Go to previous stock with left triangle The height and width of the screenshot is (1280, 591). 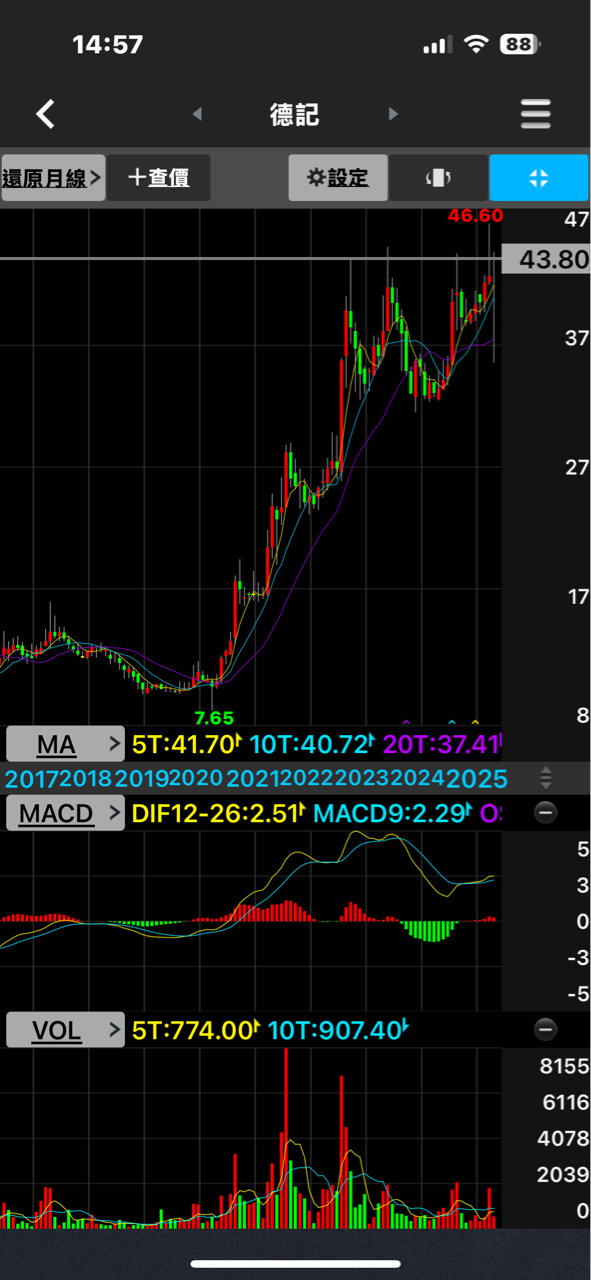197,114
